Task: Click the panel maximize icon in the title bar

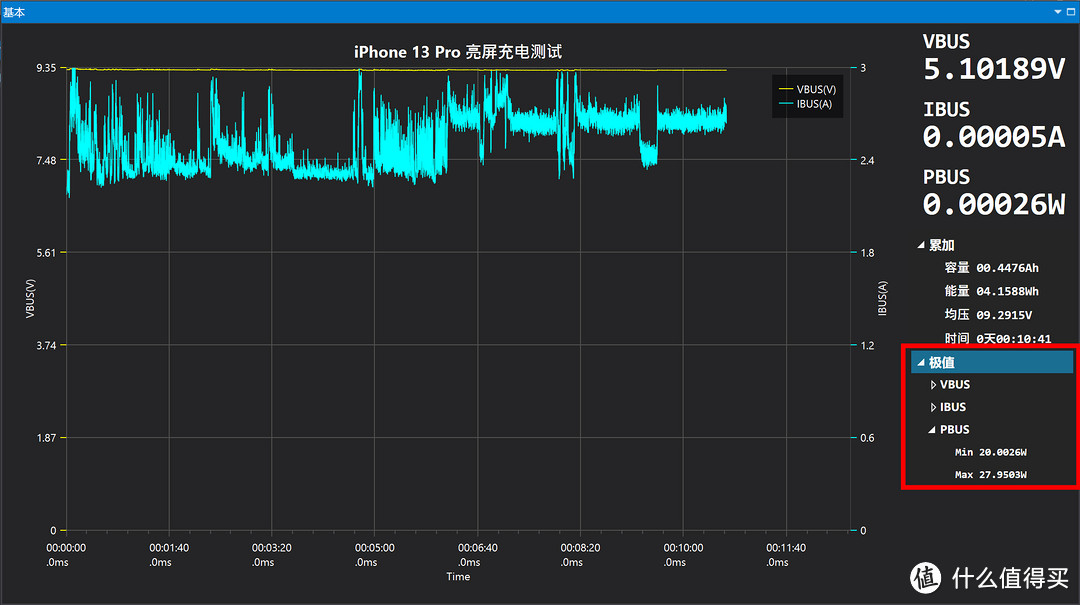Action: tap(1071, 12)
